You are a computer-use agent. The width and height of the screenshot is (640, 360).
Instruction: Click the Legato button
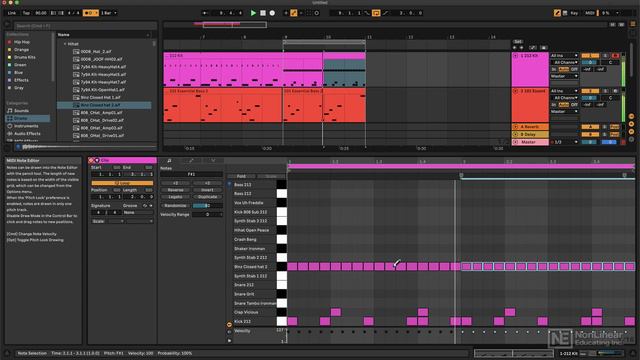(175, 197)
